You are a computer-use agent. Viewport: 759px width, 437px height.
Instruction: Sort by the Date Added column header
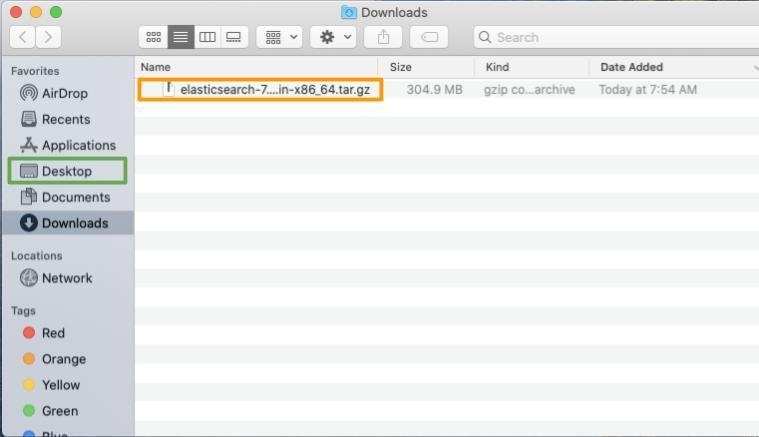(x=632, y=67)
